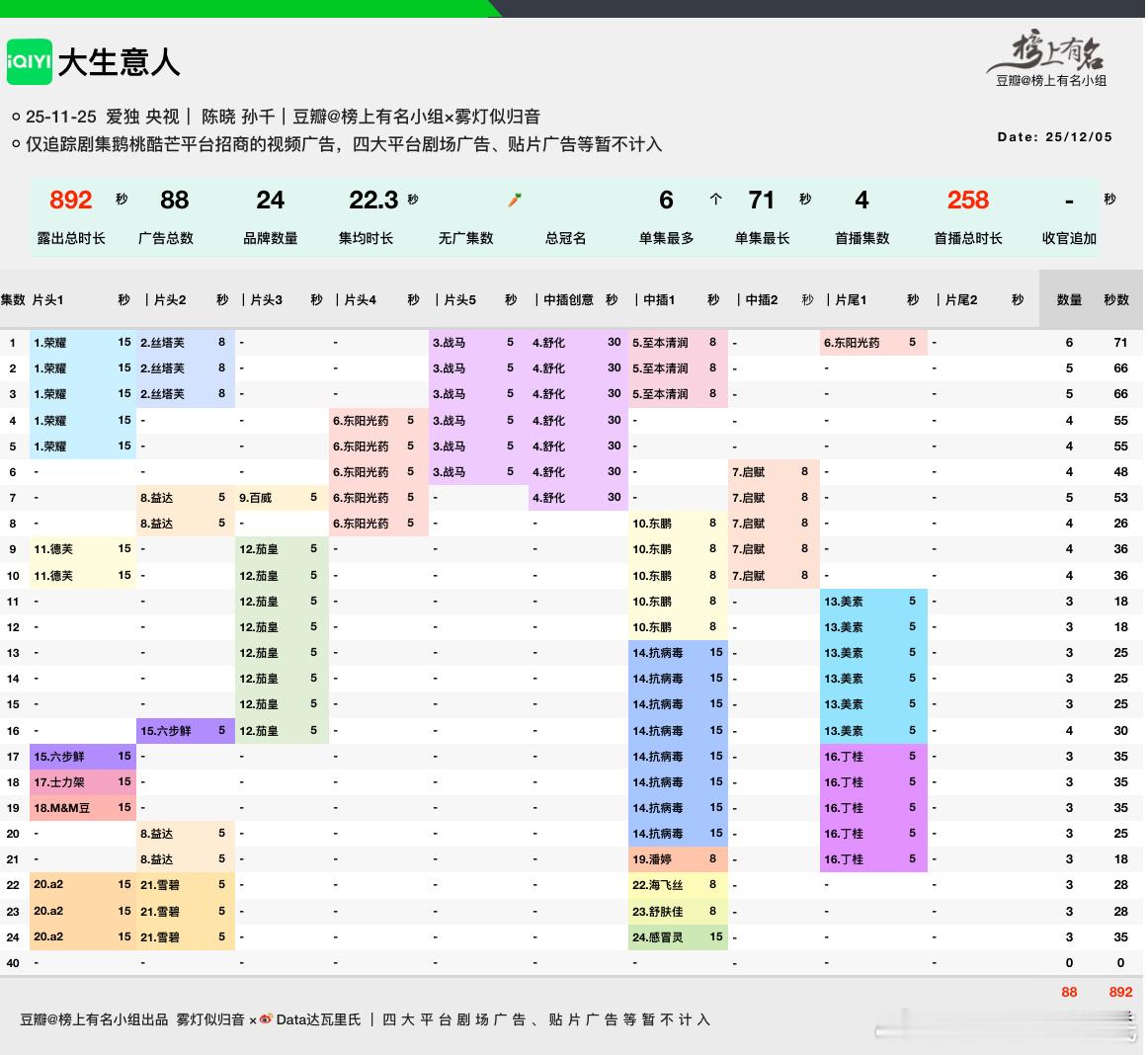Click Data达瓦里氏 in the footer
Image resolution: width=1148 pixels, height=1055 pixels.
[318, 1019]
